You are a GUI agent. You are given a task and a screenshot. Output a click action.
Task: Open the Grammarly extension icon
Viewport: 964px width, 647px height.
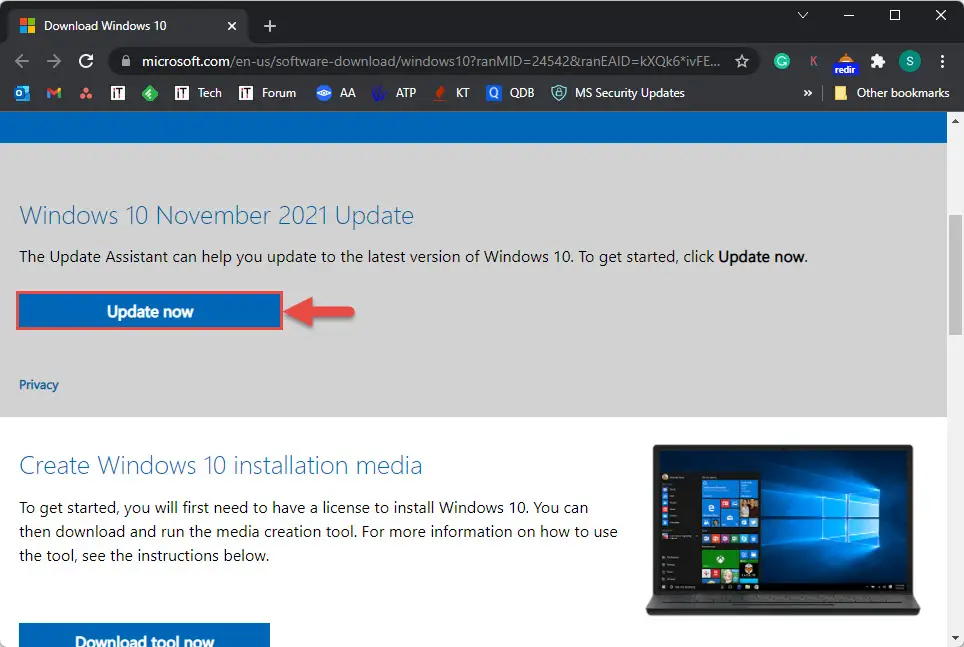(x=782, y=61)
